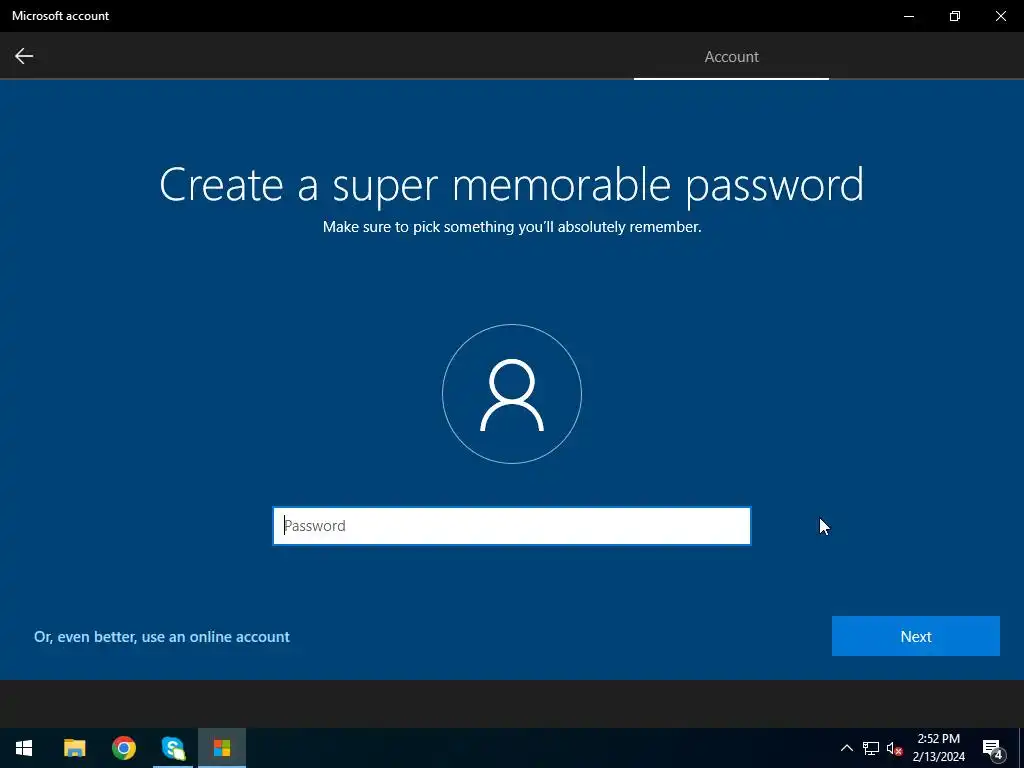This screenshot has height=768, width=1024.
Task: Minimize the Microsoft account window
Action: [x=908, y=16]
